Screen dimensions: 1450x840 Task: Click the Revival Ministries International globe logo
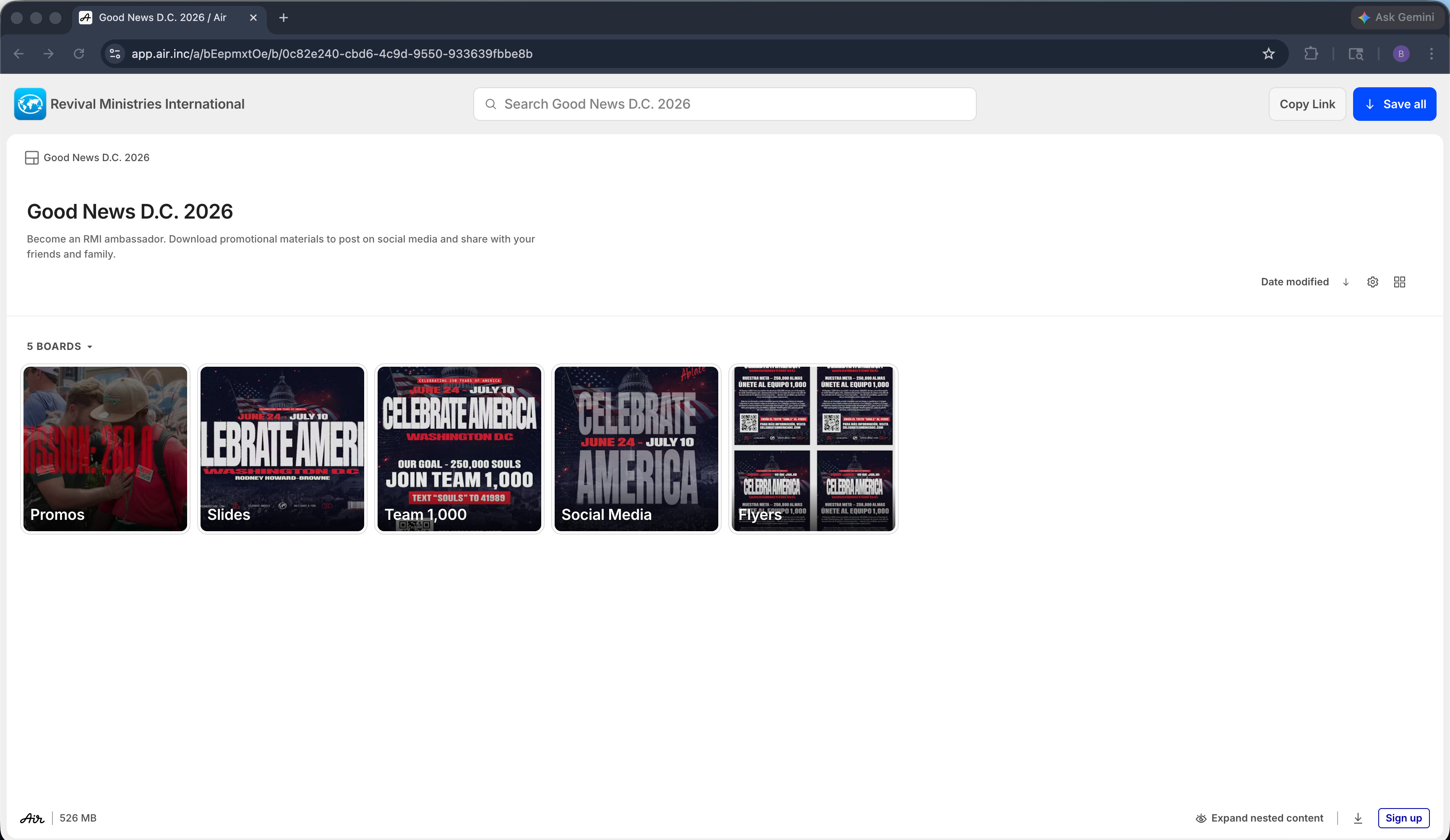coord(30,104)
